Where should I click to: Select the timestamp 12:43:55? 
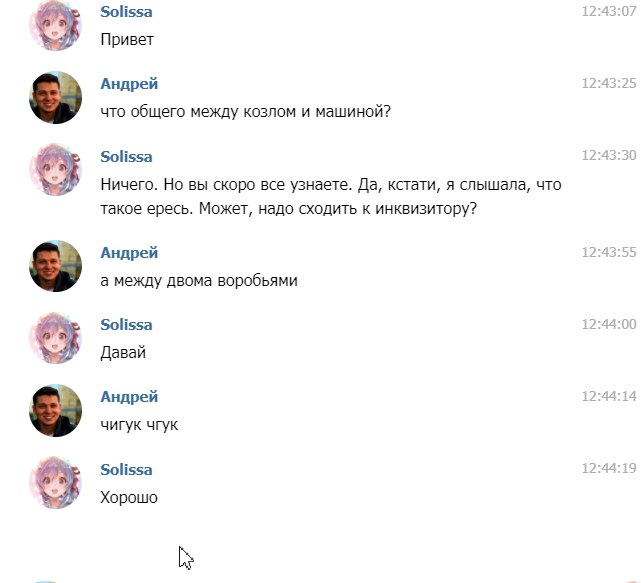coord(609,252)
